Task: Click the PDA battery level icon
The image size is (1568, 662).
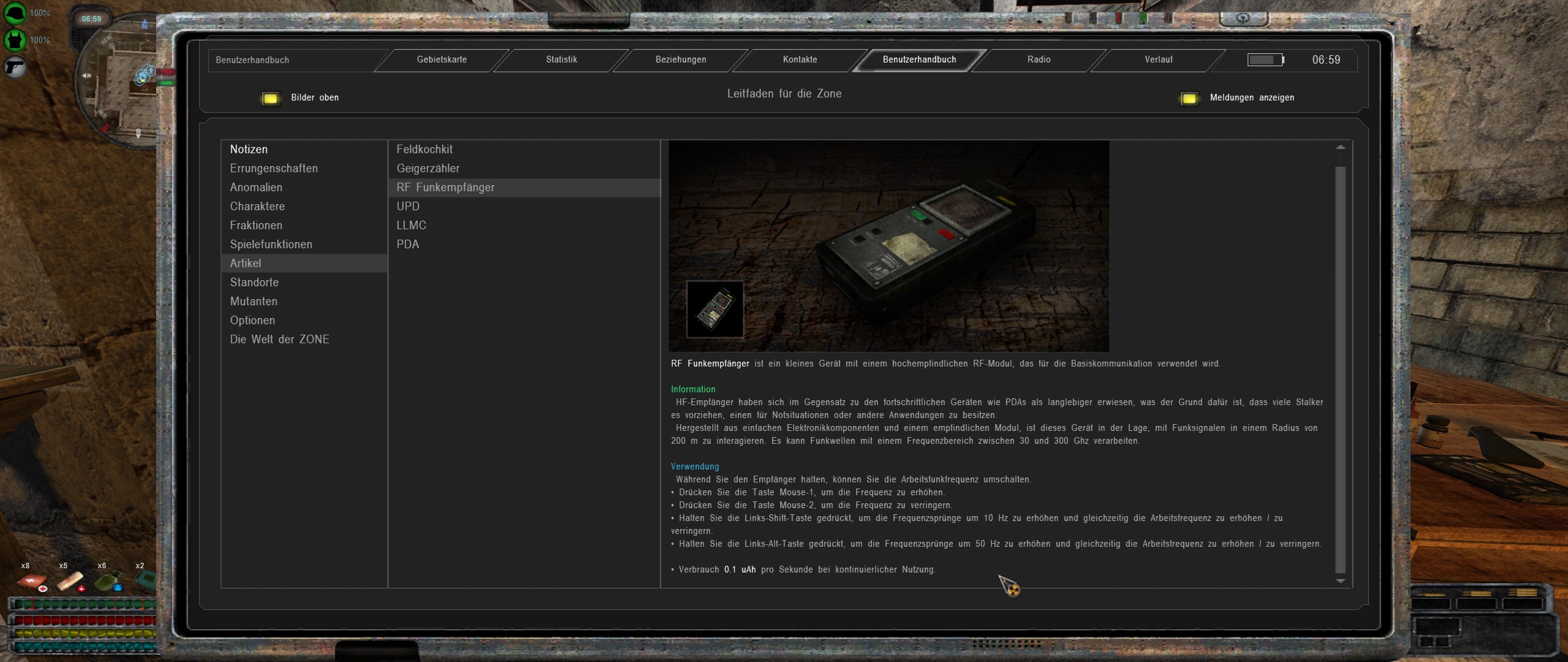Action: (x=1265, y=59)
